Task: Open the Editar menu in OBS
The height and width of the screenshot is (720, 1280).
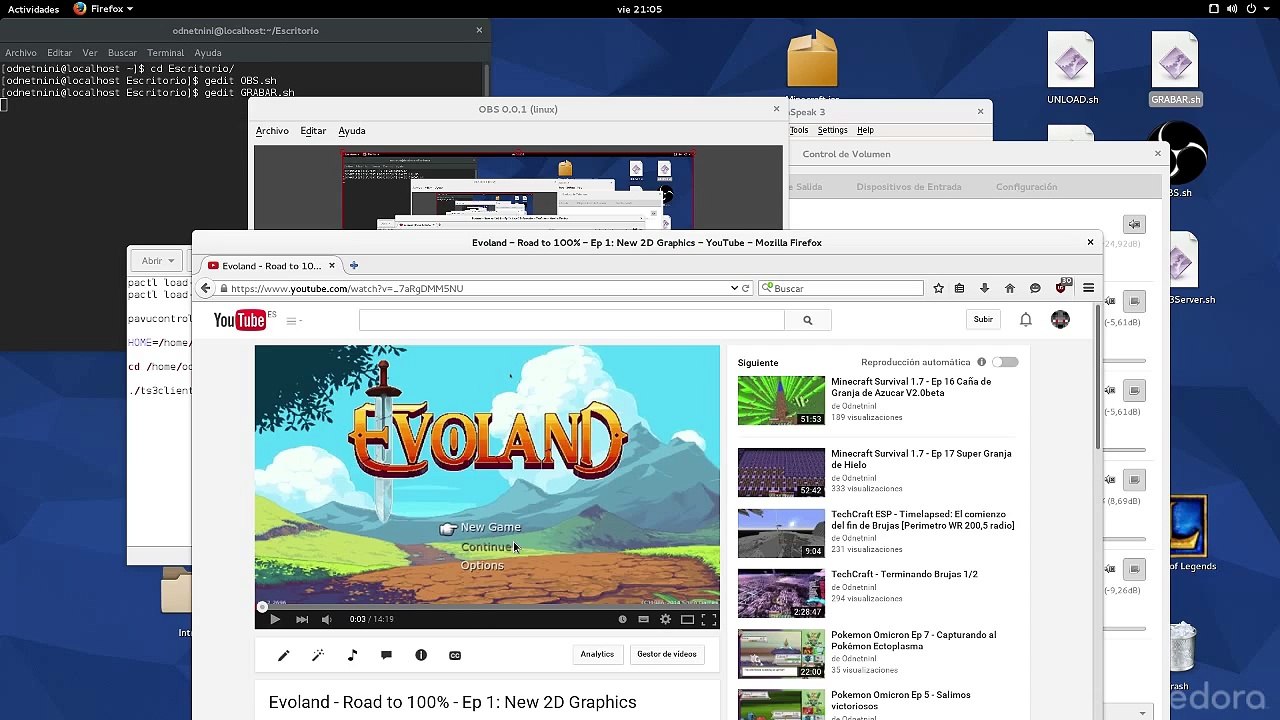Action: [x=313, y=131]
